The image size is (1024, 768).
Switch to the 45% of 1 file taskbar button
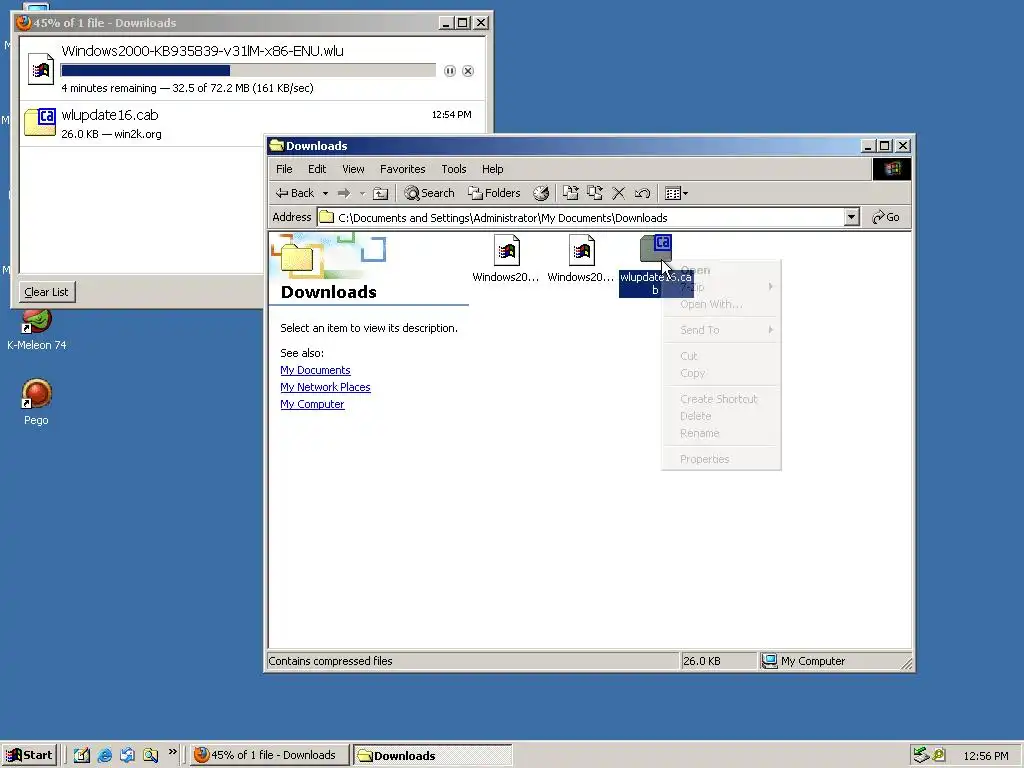(x=269, y=756)
